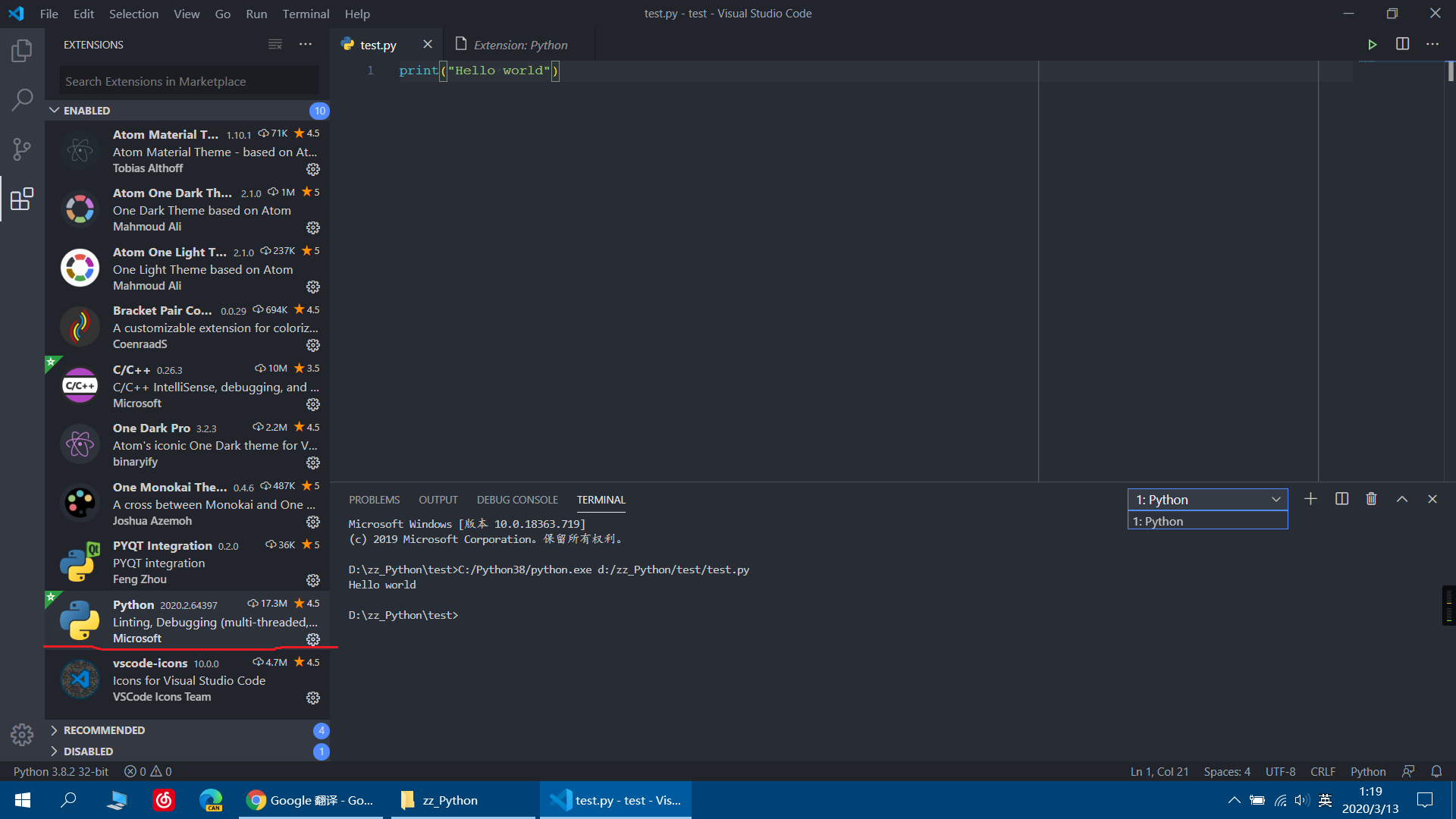1456x819 pixels.
Task: Expand the DISABLED extensions section
Action: pos(90,751)
